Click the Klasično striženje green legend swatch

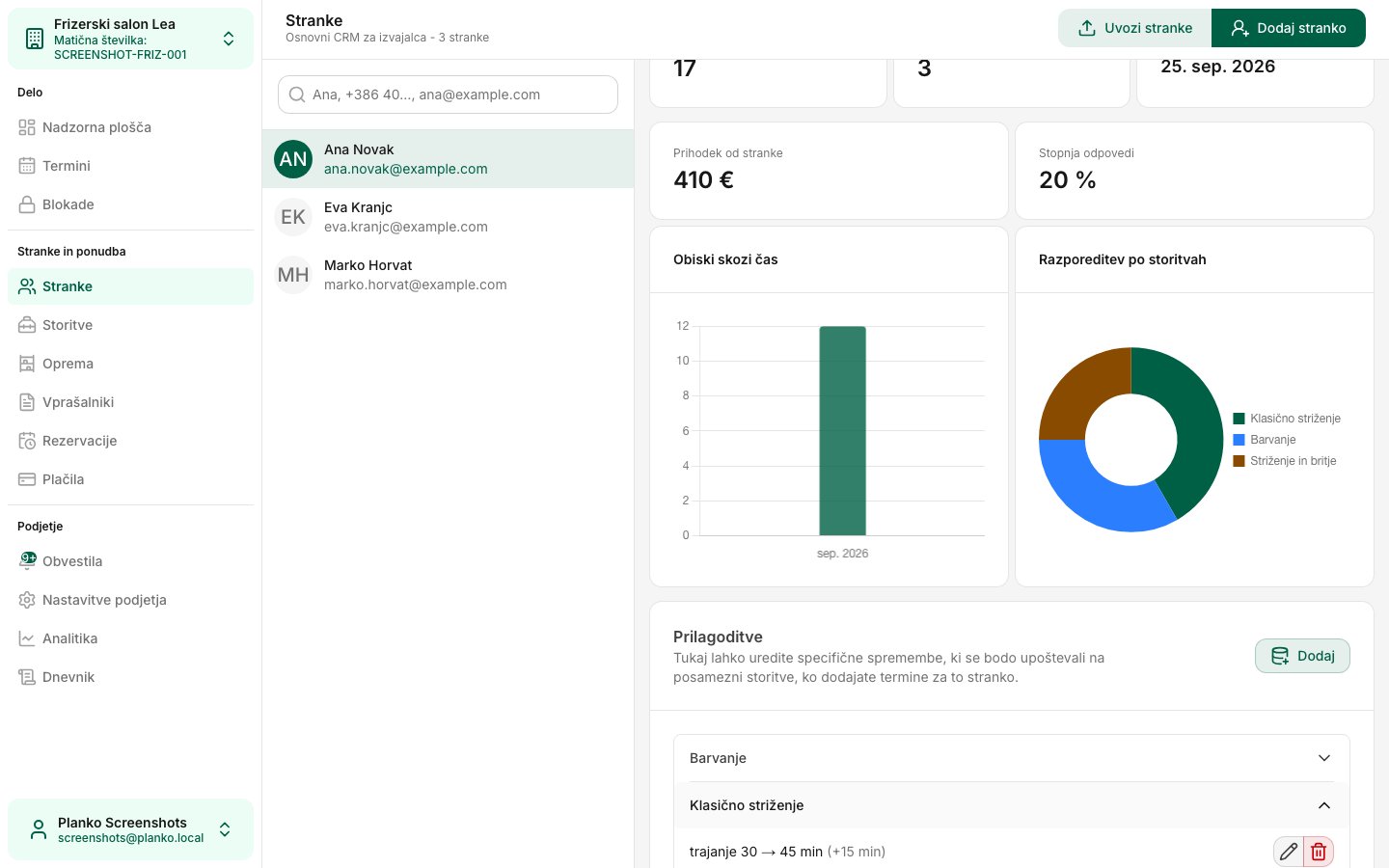(1239, 419)
